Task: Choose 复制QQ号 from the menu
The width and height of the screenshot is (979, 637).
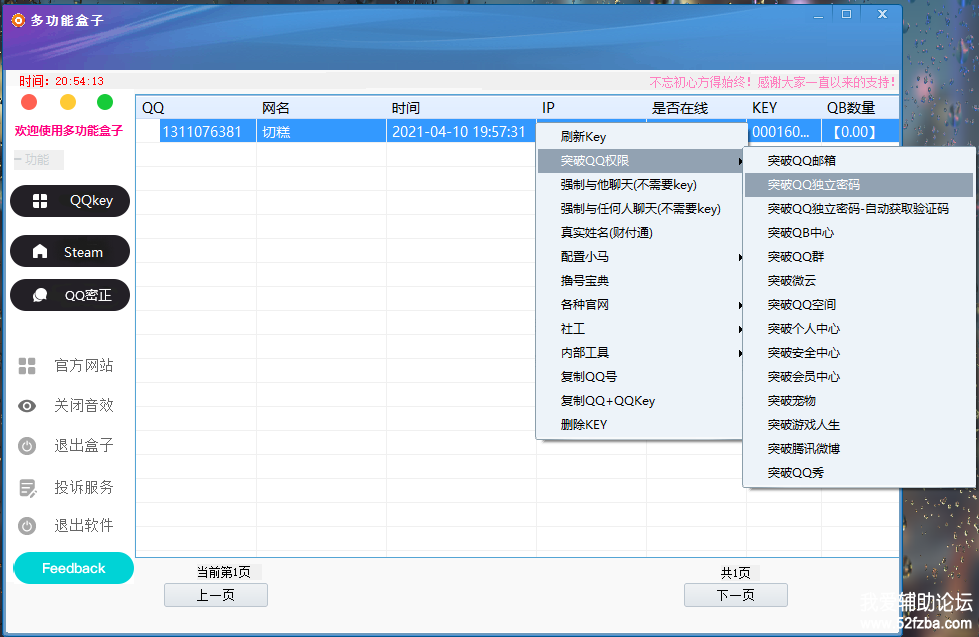Action: coord(640,377)
